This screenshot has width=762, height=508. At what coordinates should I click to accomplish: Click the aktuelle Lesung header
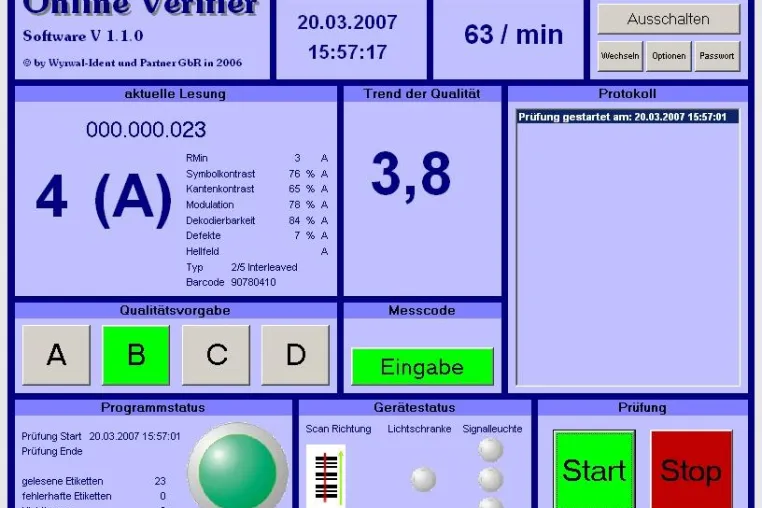[175, 94]
